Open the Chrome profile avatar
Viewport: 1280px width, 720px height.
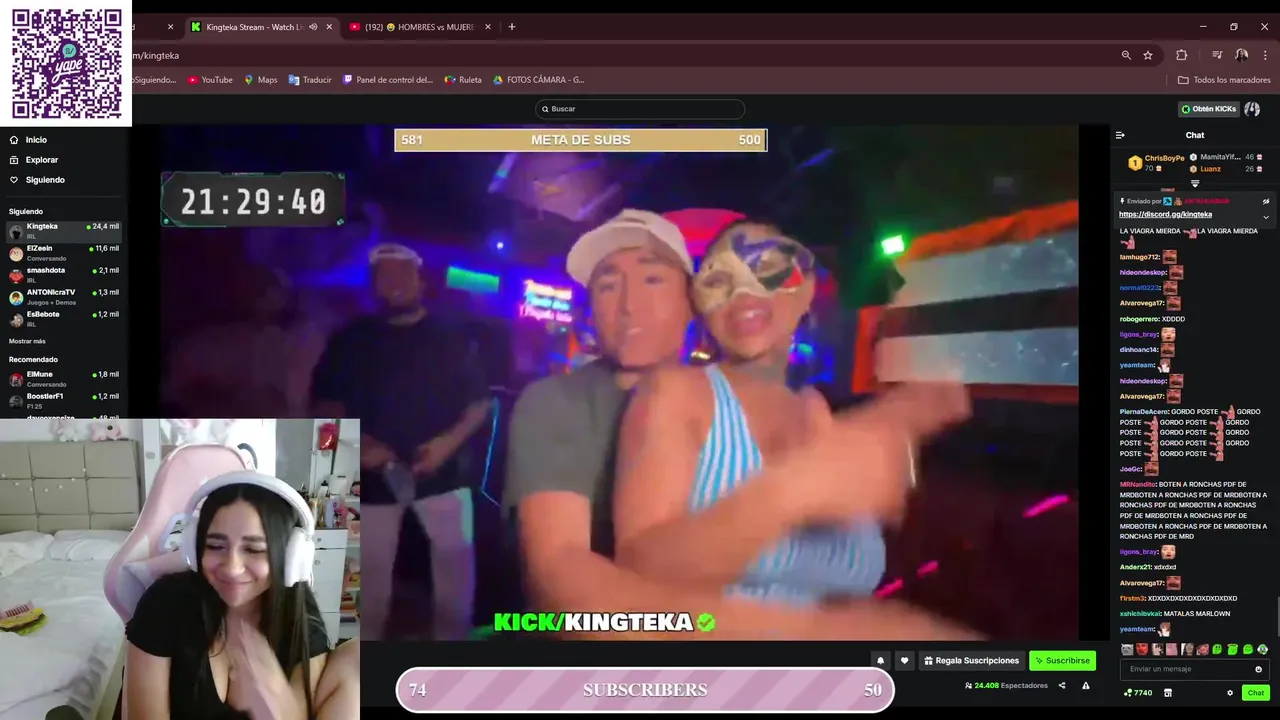point(1241,55)
